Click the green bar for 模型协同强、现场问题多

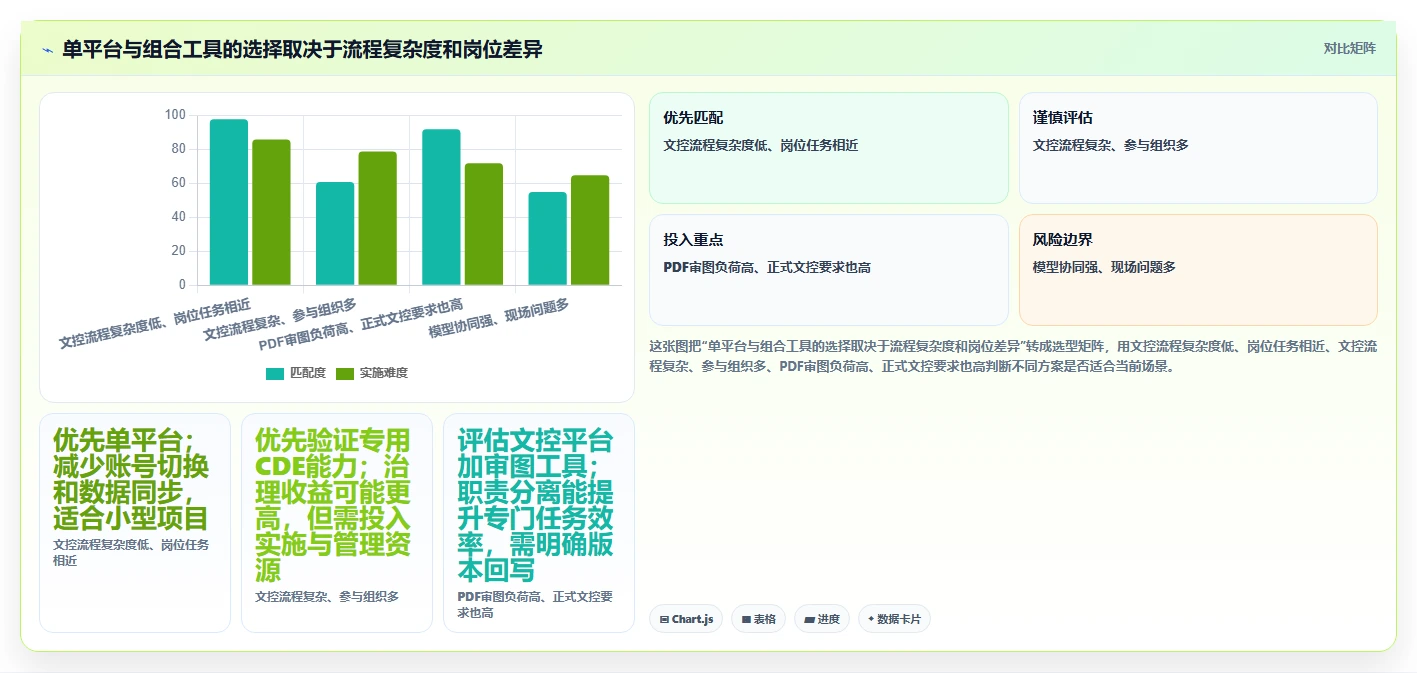[590, 230]
